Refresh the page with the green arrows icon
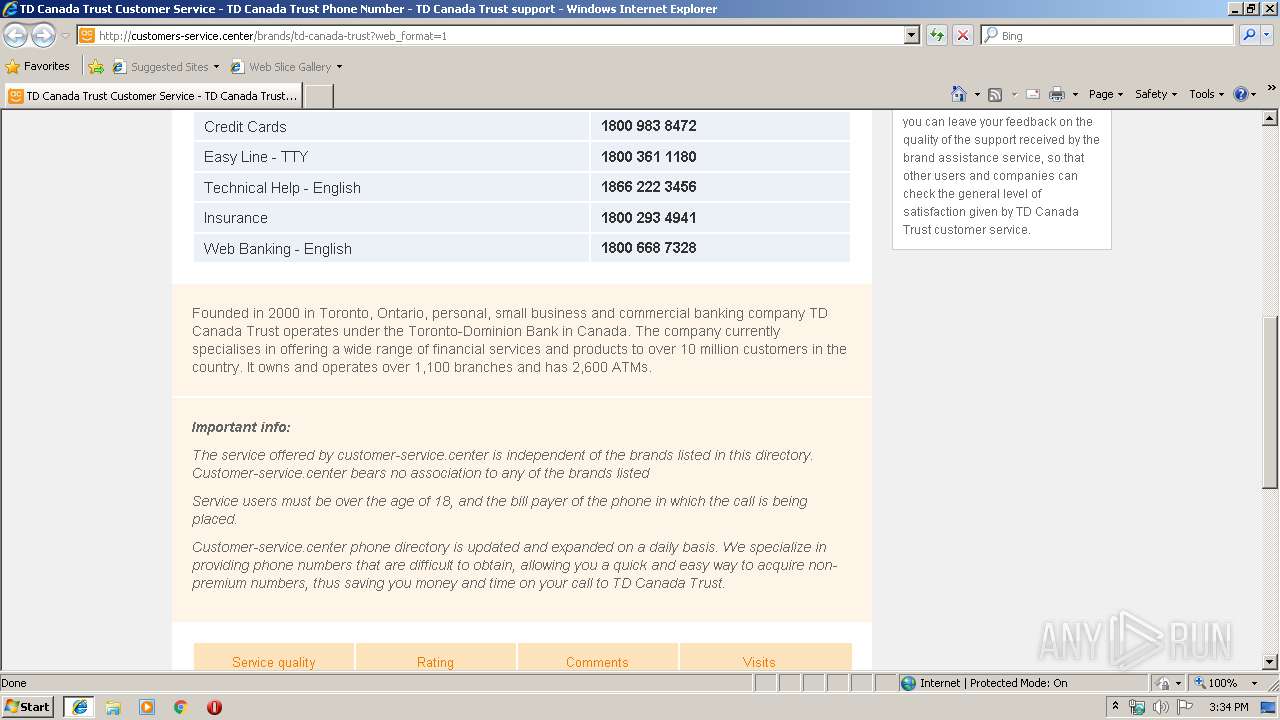 pos(936,35)
